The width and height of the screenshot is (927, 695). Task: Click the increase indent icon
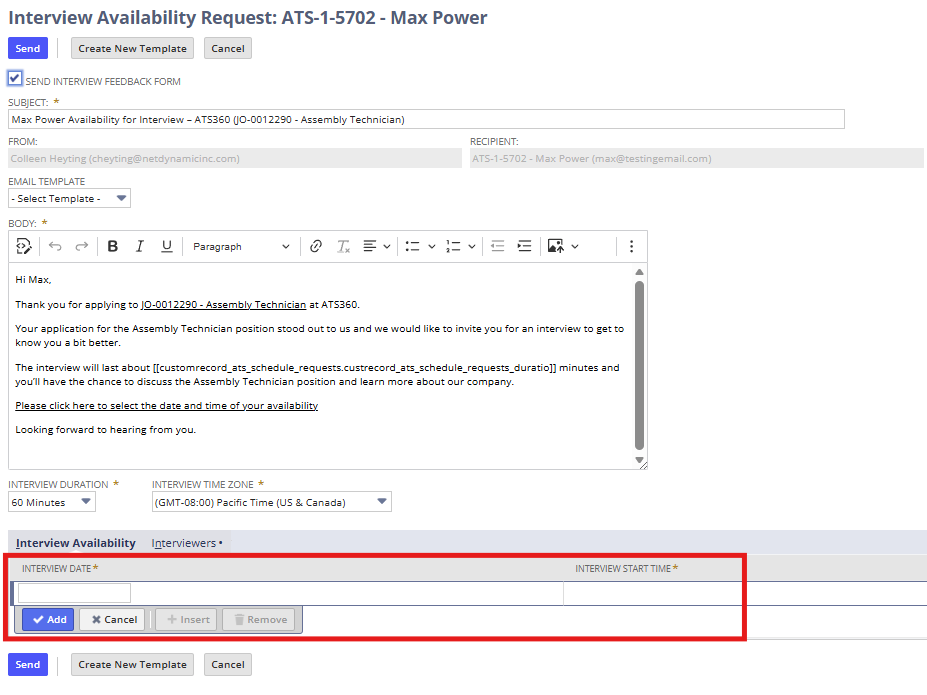[524, 246]
